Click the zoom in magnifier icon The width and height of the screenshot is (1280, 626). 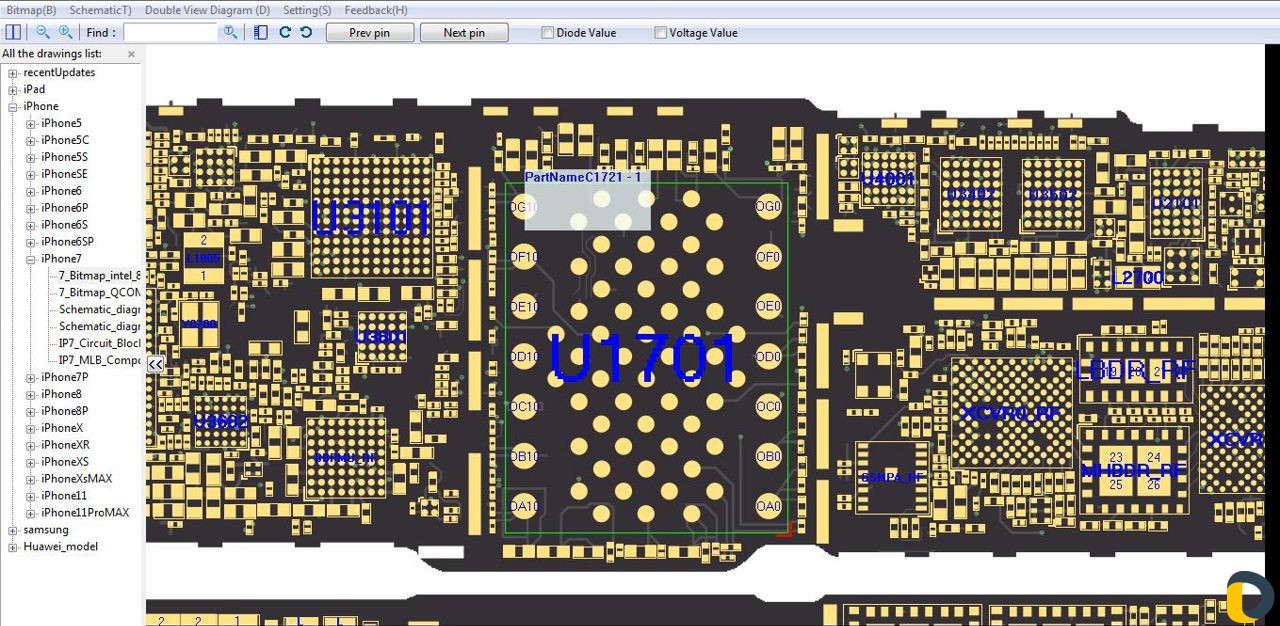tap(66, 32)
